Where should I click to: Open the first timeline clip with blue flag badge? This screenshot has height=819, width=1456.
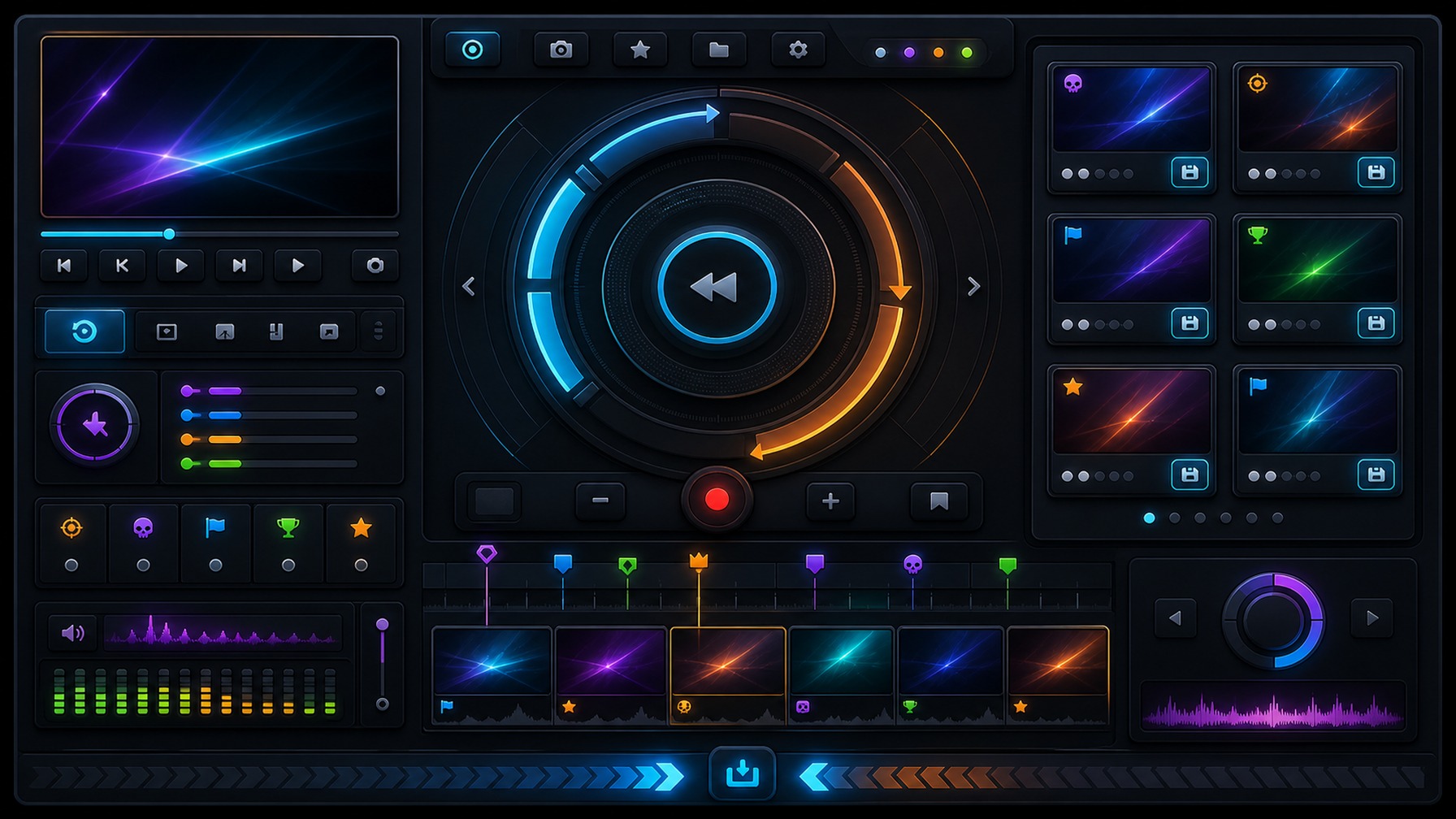(492, 675)
